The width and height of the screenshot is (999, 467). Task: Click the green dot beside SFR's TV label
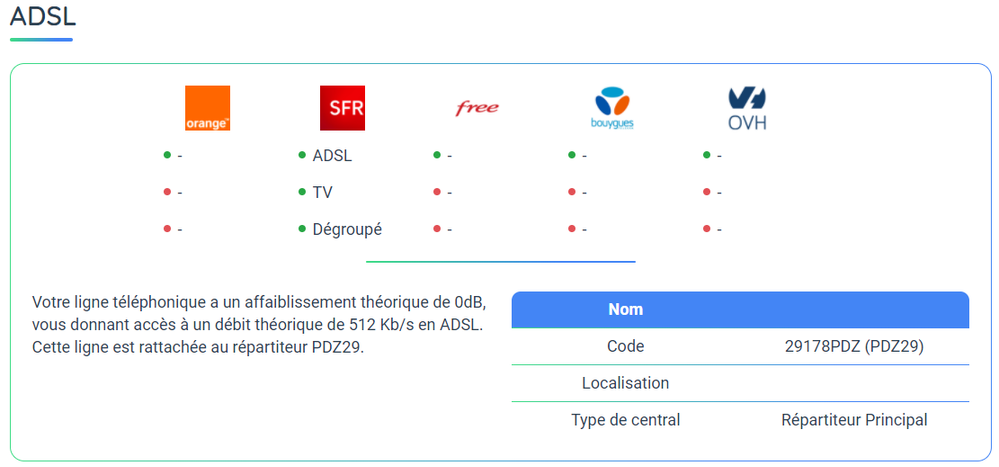pyautogui.click(x=302, y=192)
